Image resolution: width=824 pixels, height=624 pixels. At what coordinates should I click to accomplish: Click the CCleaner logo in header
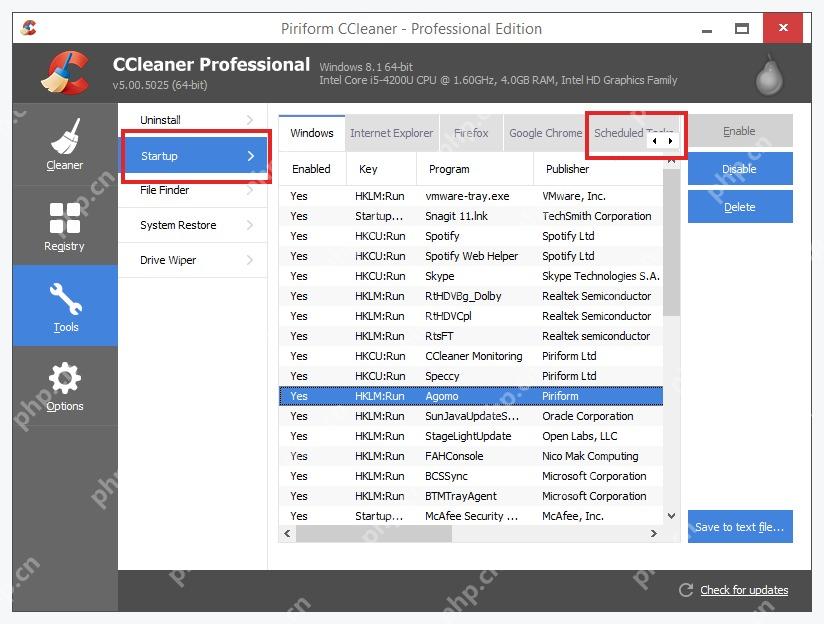[65, 73]
